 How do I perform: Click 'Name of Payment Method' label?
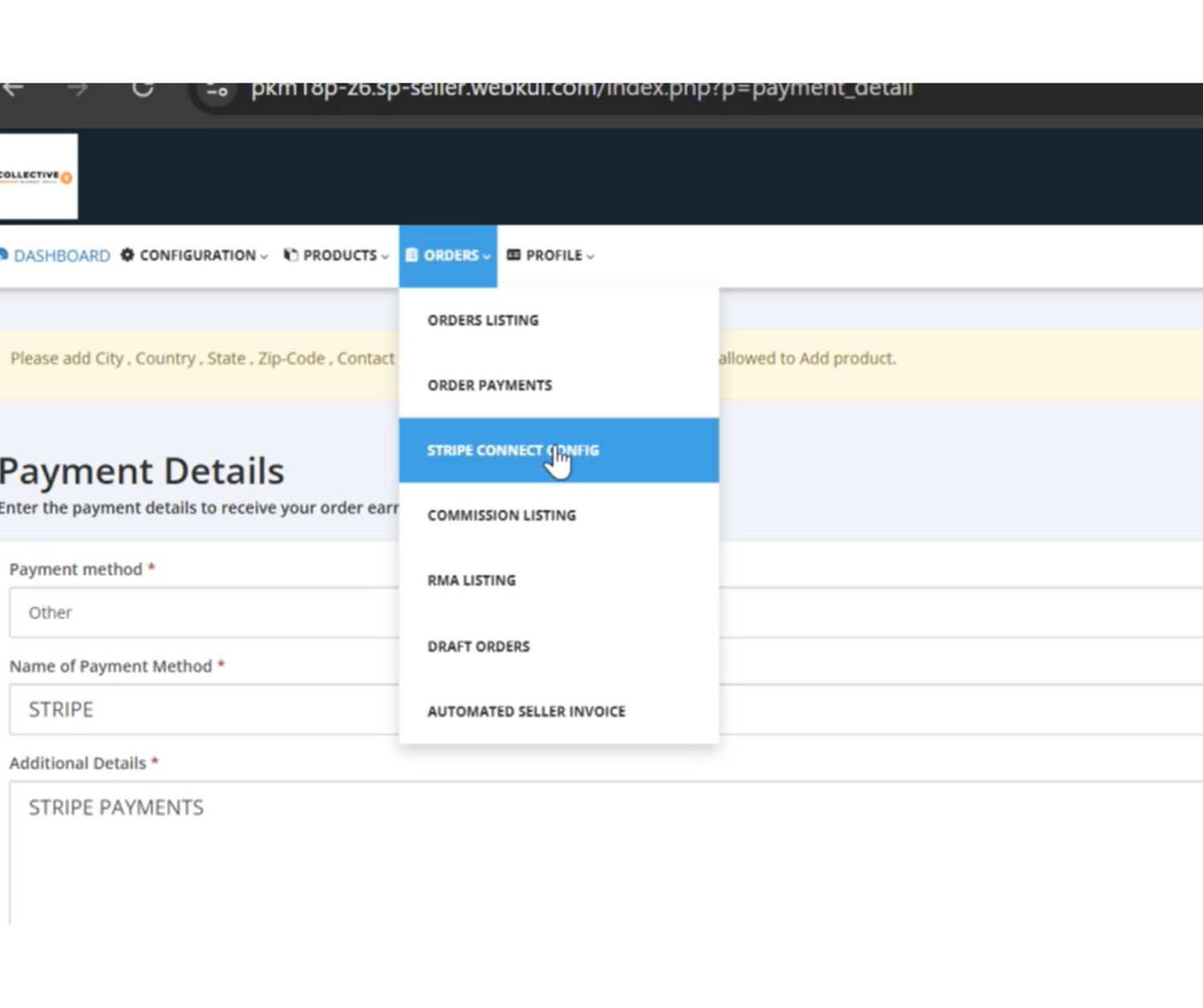111,666
